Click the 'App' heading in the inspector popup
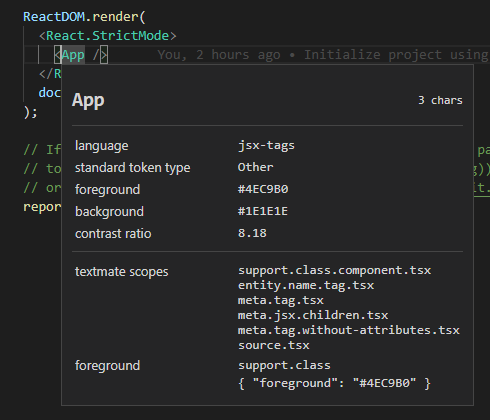This screenshot has height=420, width=490. (x=88, y=100)
